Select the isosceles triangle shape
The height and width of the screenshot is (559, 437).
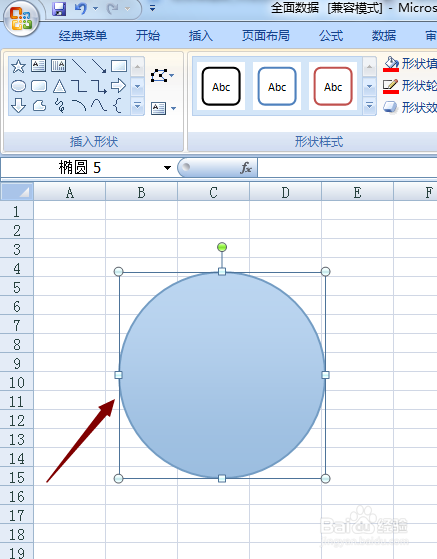click(59, 86)
